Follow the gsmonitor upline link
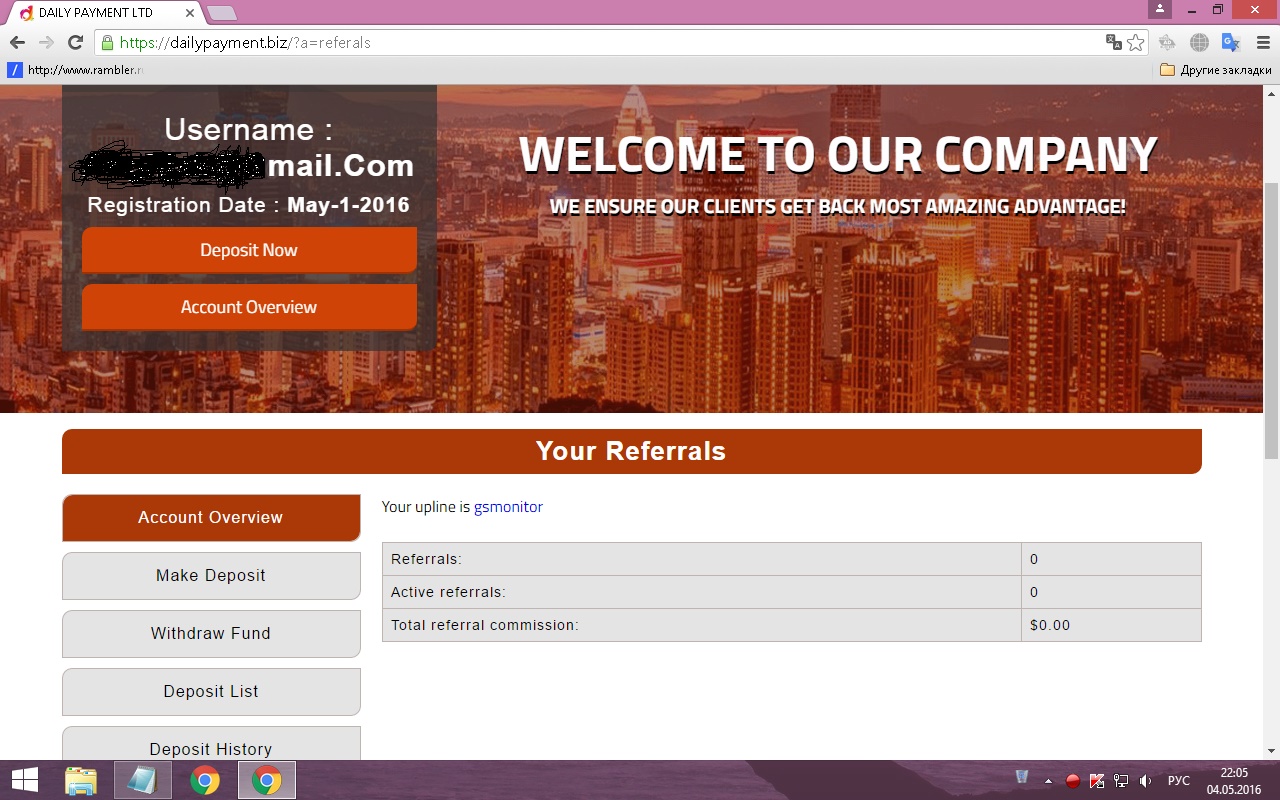 point(508,507)
